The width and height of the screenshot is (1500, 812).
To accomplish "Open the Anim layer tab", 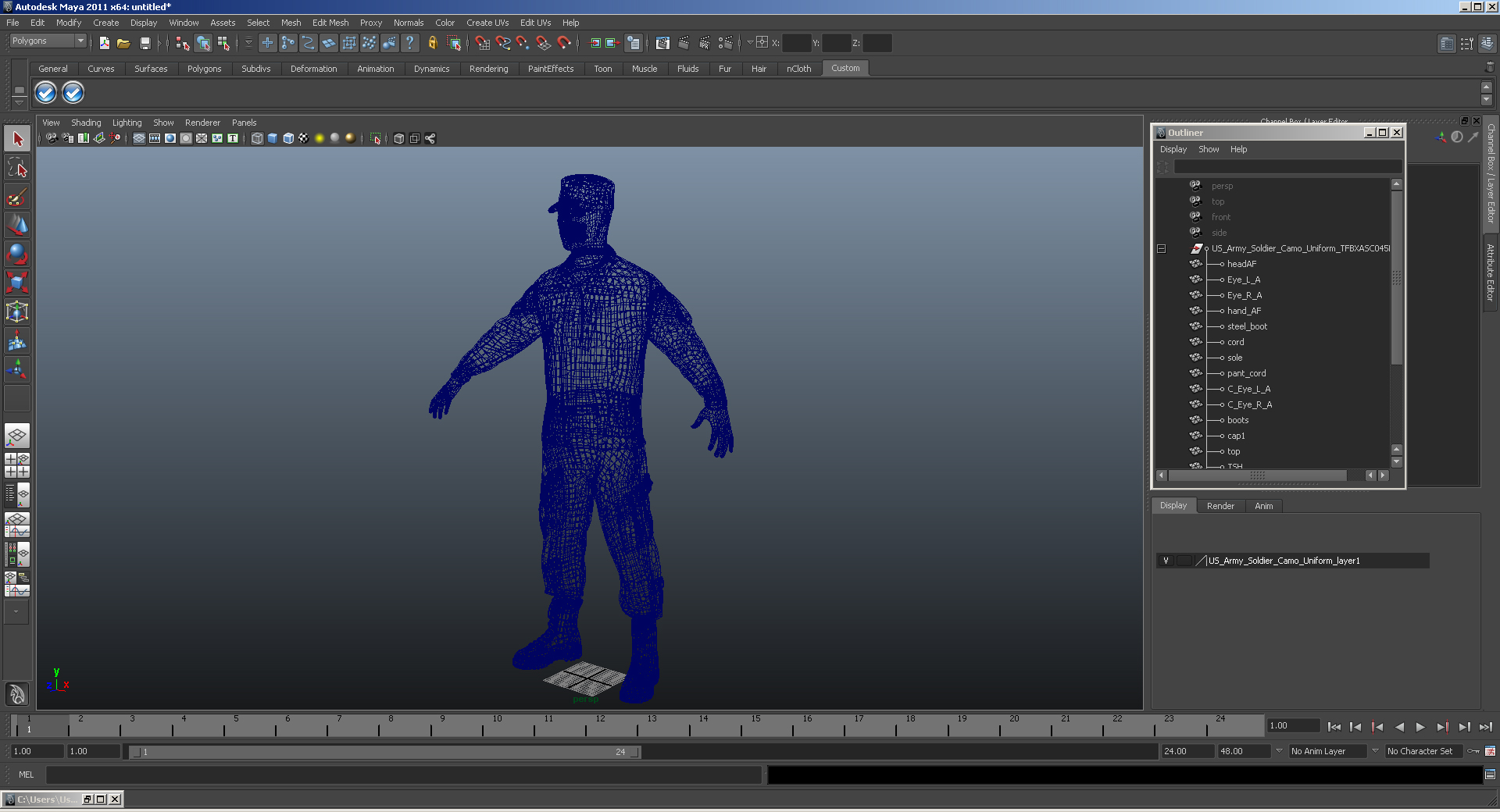I will pos(1263,506).
